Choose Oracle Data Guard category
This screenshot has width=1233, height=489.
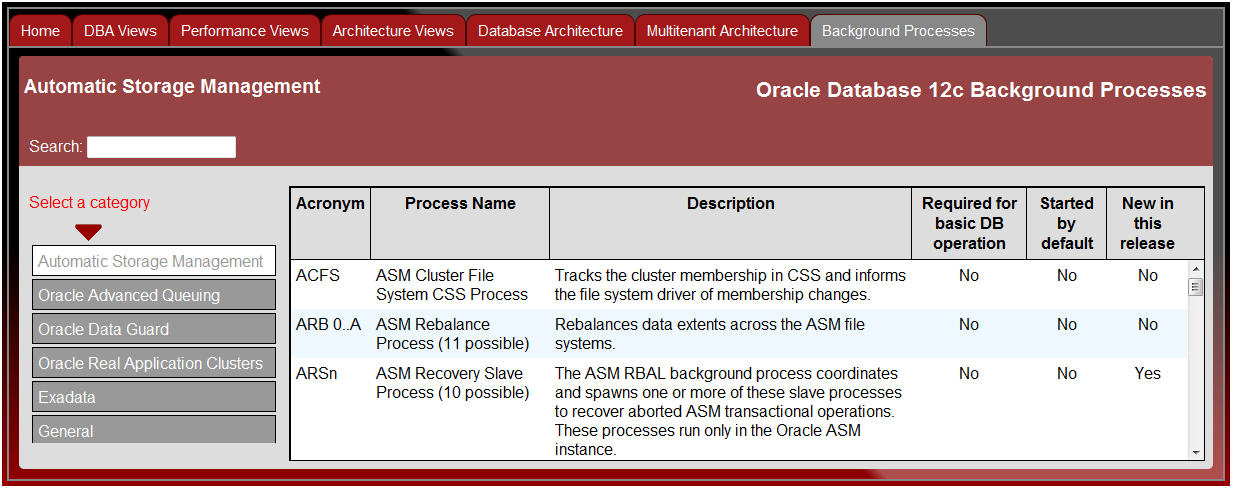[153, 329]
